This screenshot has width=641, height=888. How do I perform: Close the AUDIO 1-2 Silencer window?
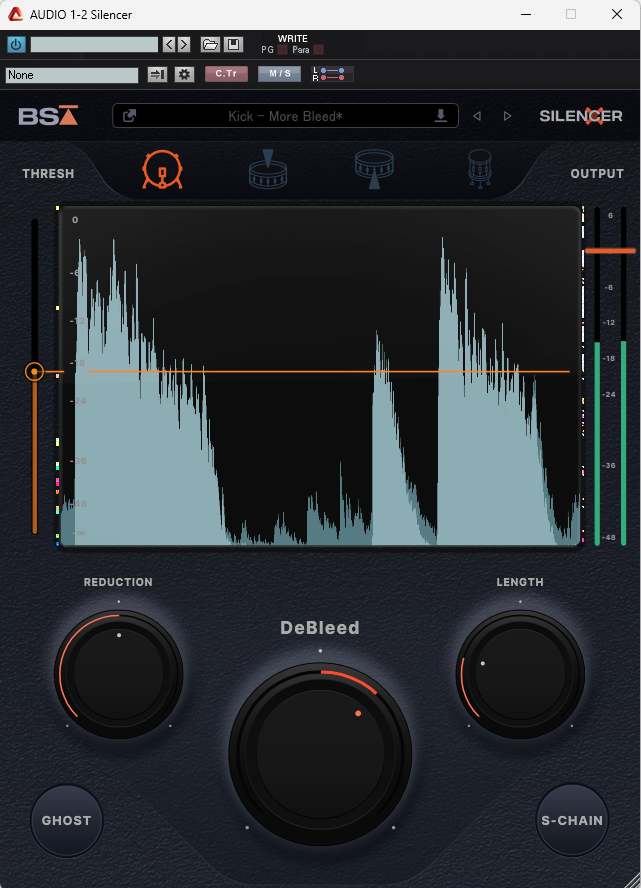click(x=617, y=14)
